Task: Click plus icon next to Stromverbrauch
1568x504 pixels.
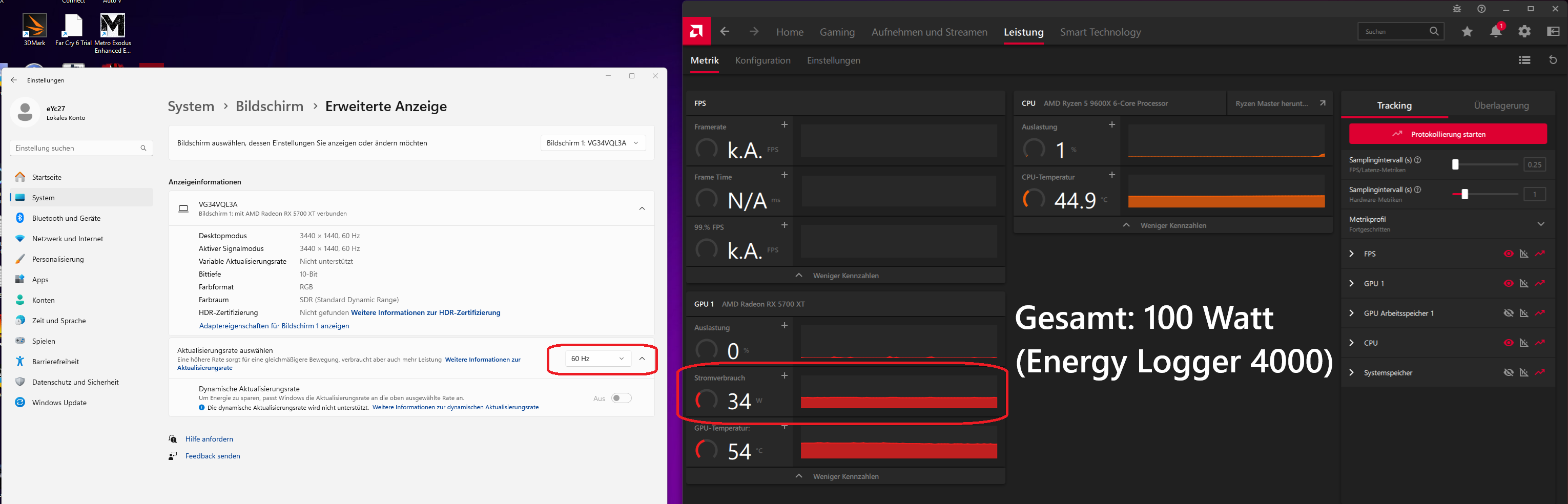Action: 785,375
